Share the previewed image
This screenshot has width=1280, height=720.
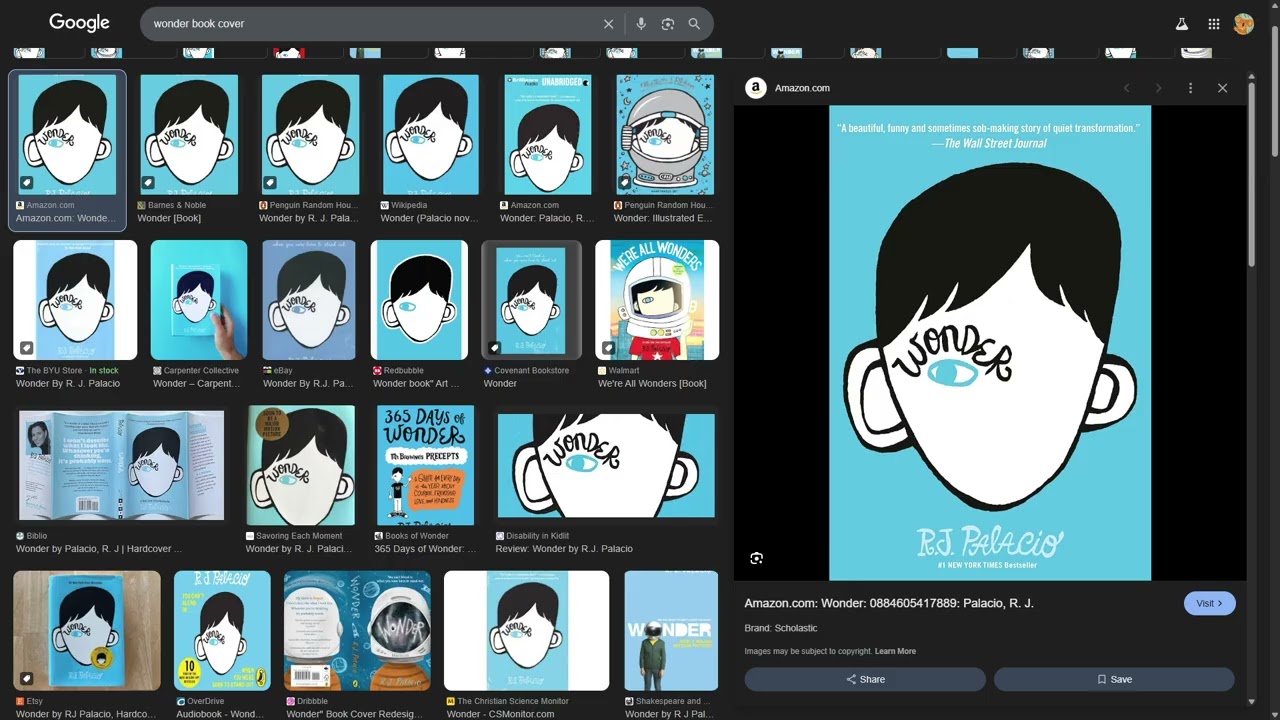865,679
